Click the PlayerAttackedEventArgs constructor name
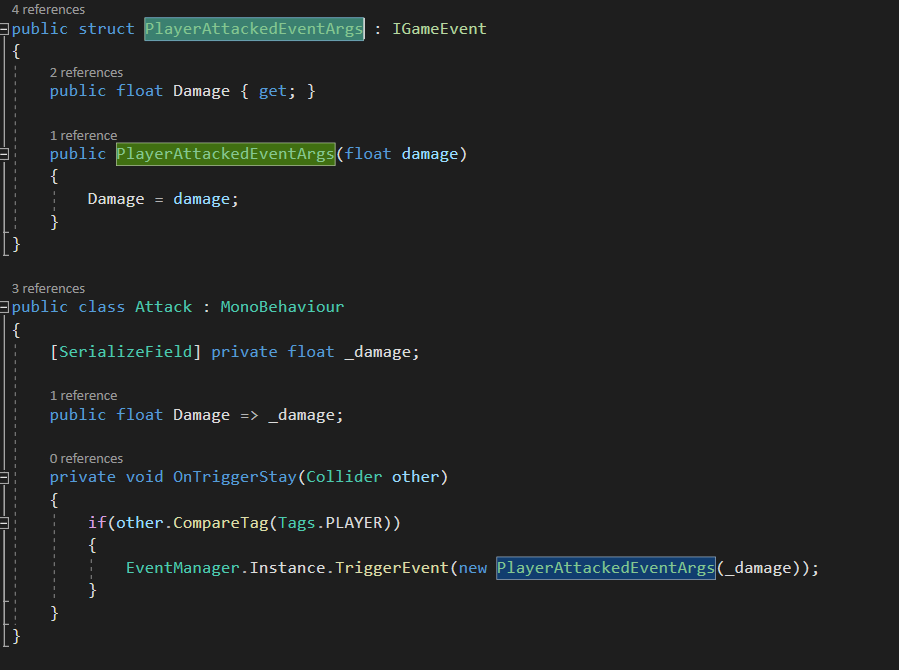Viewport: 899px width, 670px height. pyautogui.click(x=225, y=154)
